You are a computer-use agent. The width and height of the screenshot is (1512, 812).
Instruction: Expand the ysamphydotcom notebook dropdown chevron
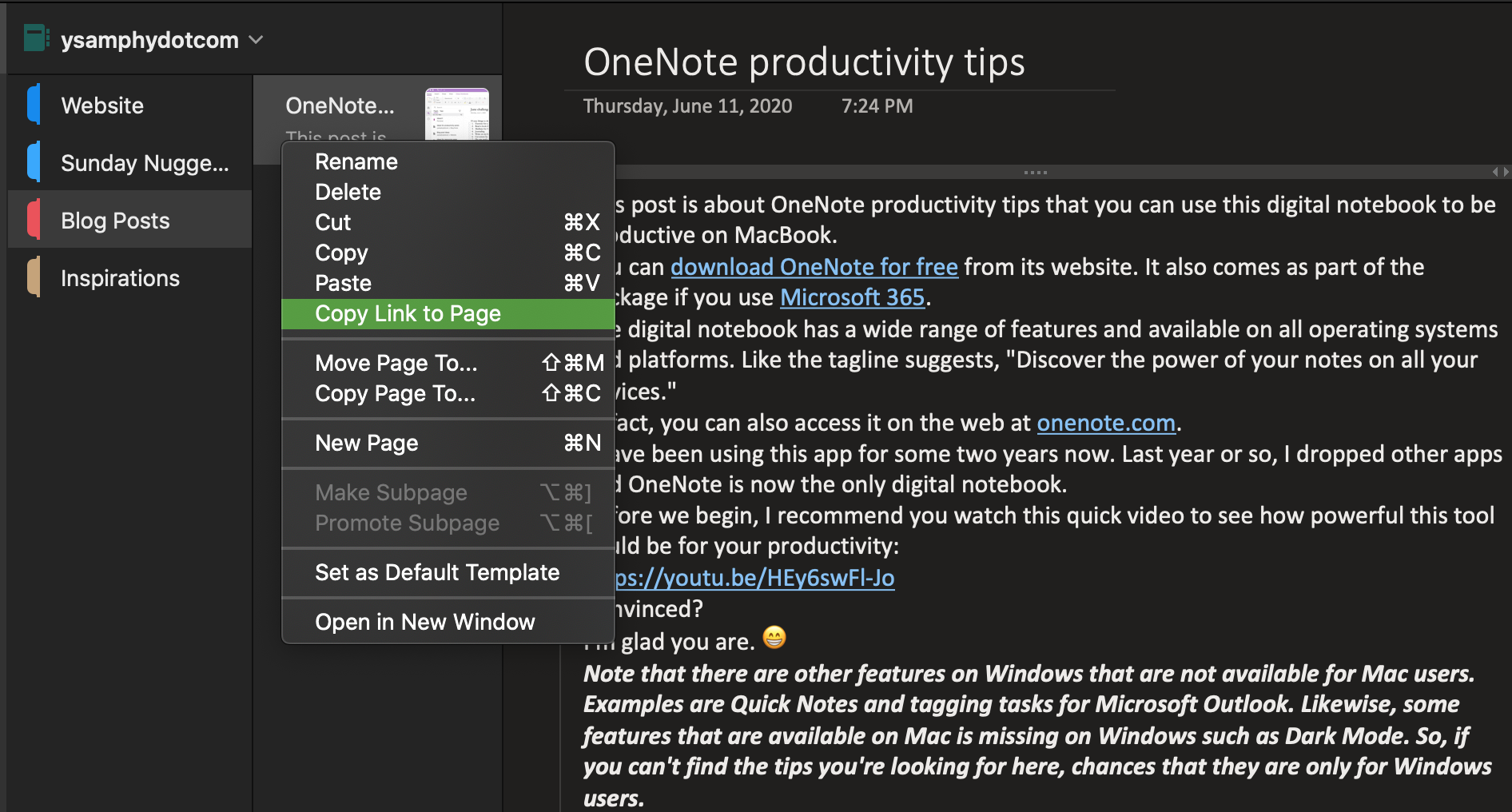[257, 39]
